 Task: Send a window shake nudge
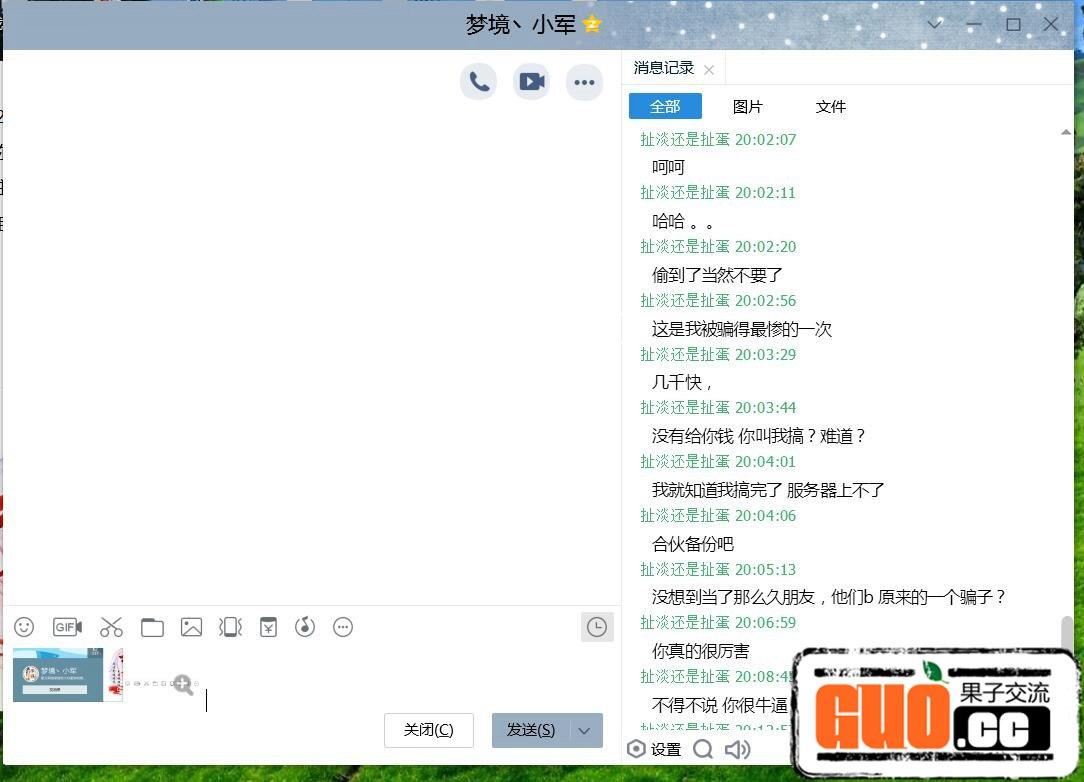(x=230, y=627)
